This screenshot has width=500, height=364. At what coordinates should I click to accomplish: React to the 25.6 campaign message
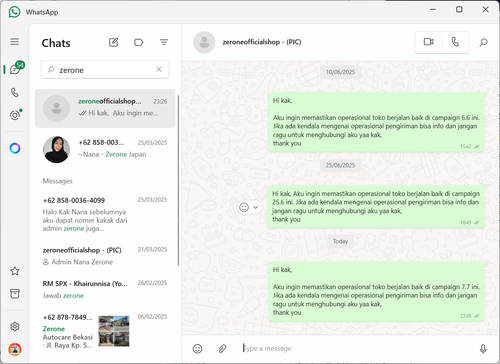[244, 207]
